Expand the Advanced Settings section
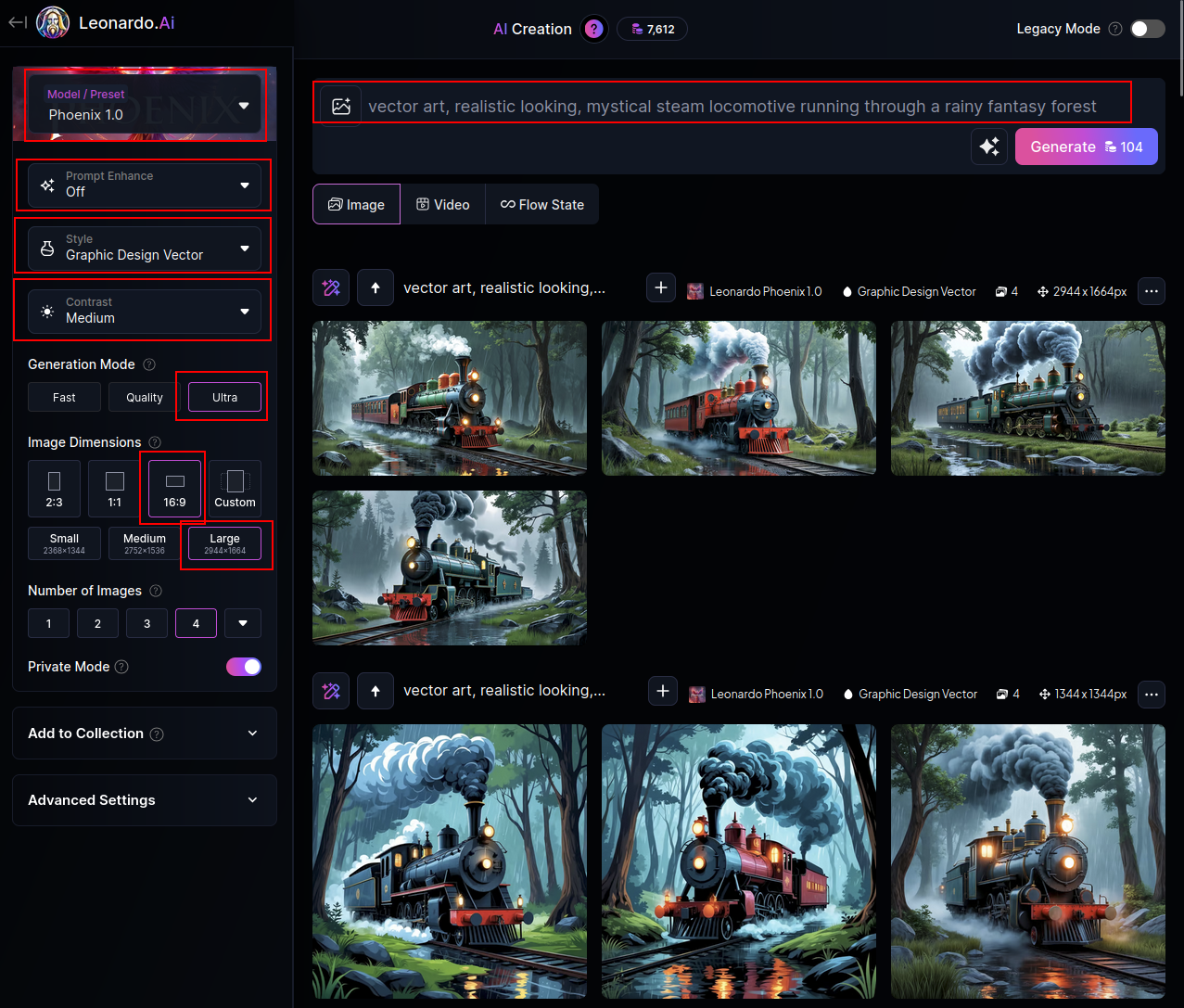Screen dimensions: 1184x1008 [x=145, y=800]
